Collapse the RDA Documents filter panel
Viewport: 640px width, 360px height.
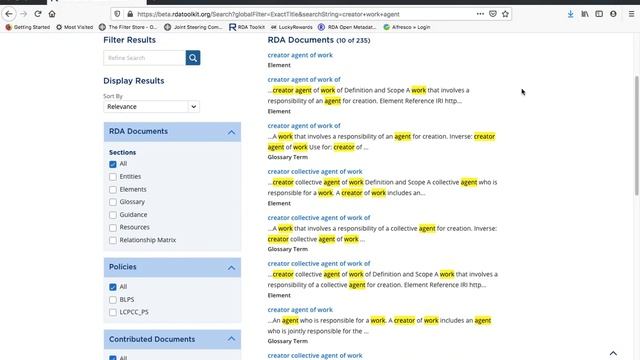[231, 132]
